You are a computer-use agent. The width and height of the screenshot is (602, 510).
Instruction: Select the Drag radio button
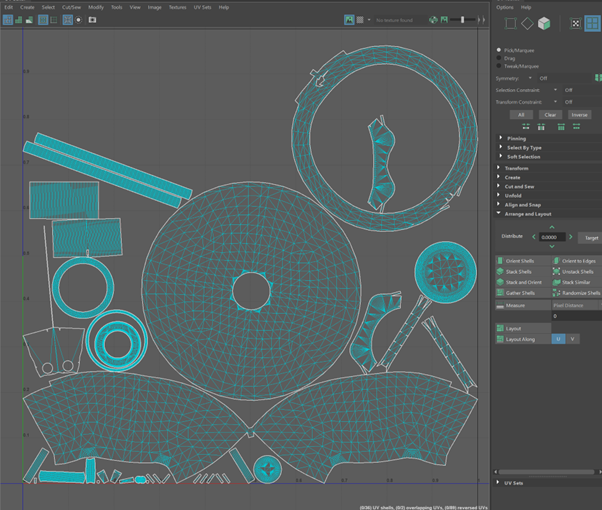coord(500,58)
